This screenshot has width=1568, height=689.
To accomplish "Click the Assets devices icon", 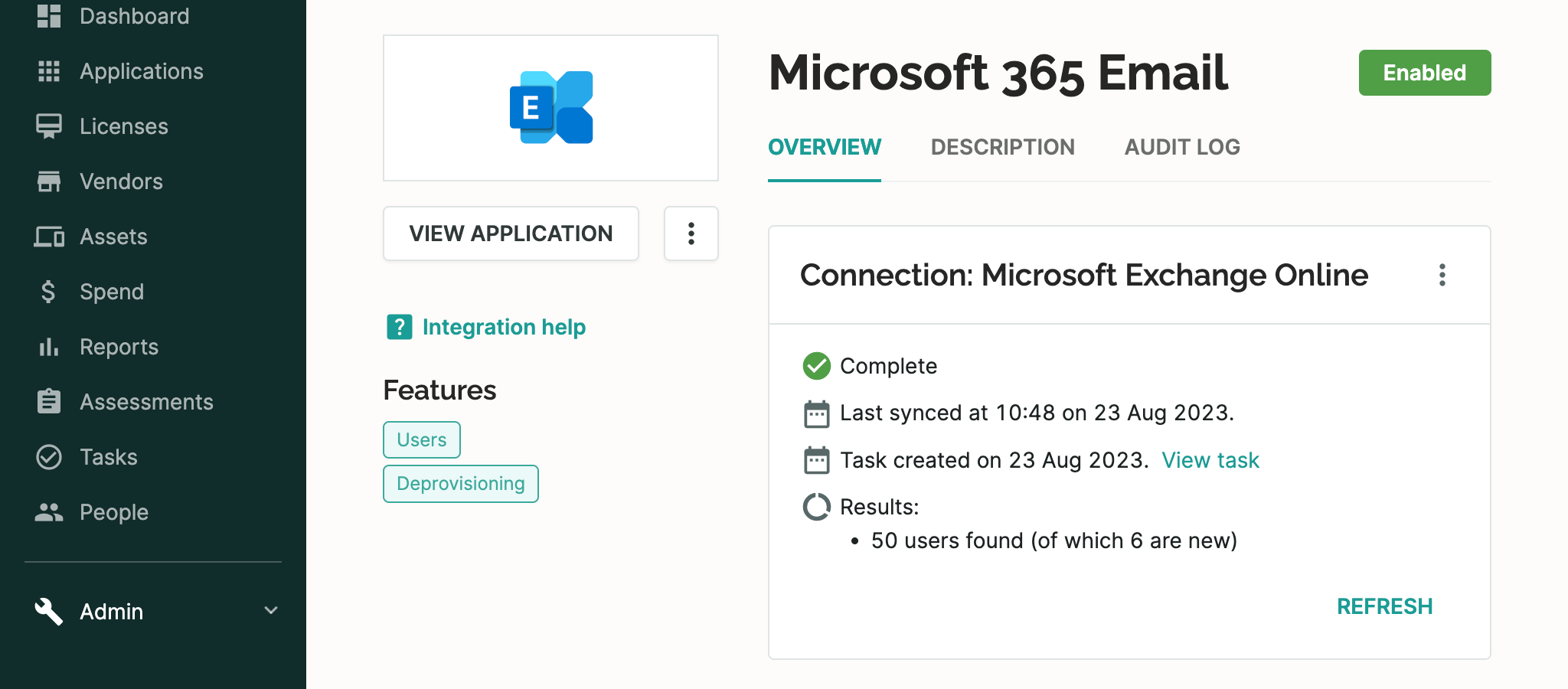I will point(49,237).
